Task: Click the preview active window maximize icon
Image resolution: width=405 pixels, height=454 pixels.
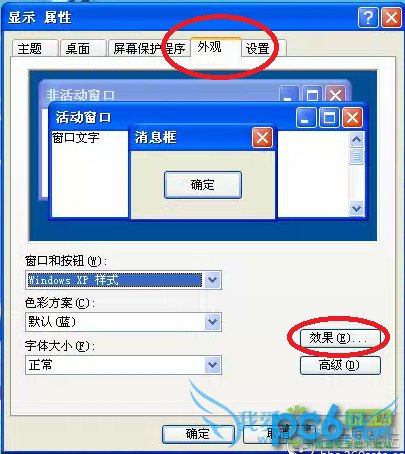Action: coord(329,118)
